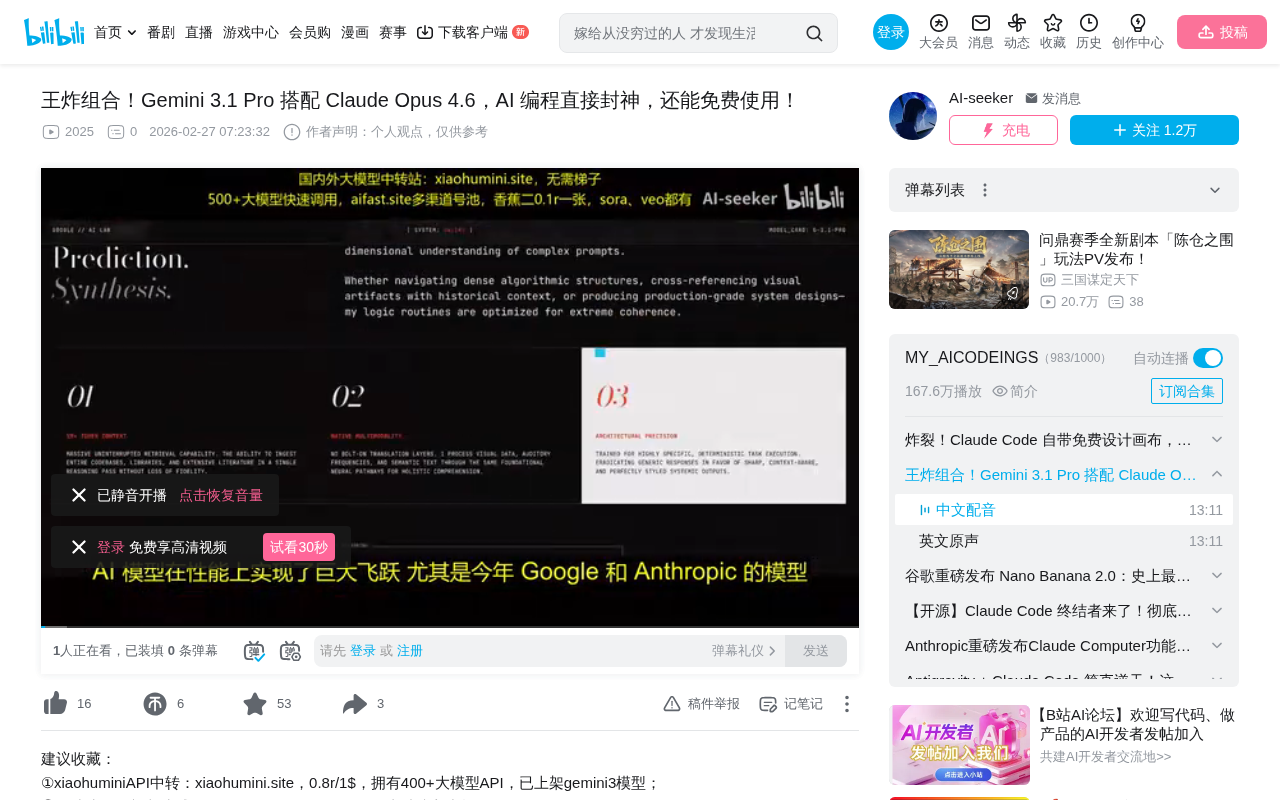Select the 英文原声 episode
Screen dimensions: 1280x800
(1064, 541)
